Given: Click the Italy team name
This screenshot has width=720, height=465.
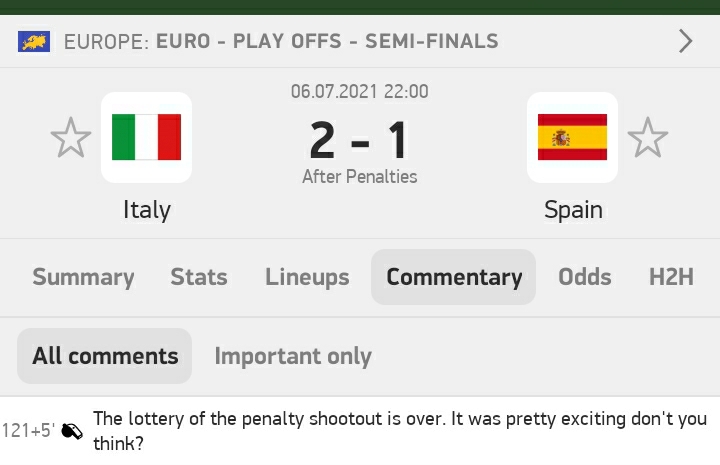Looking at the screenshot, I should tap(146, 210).
